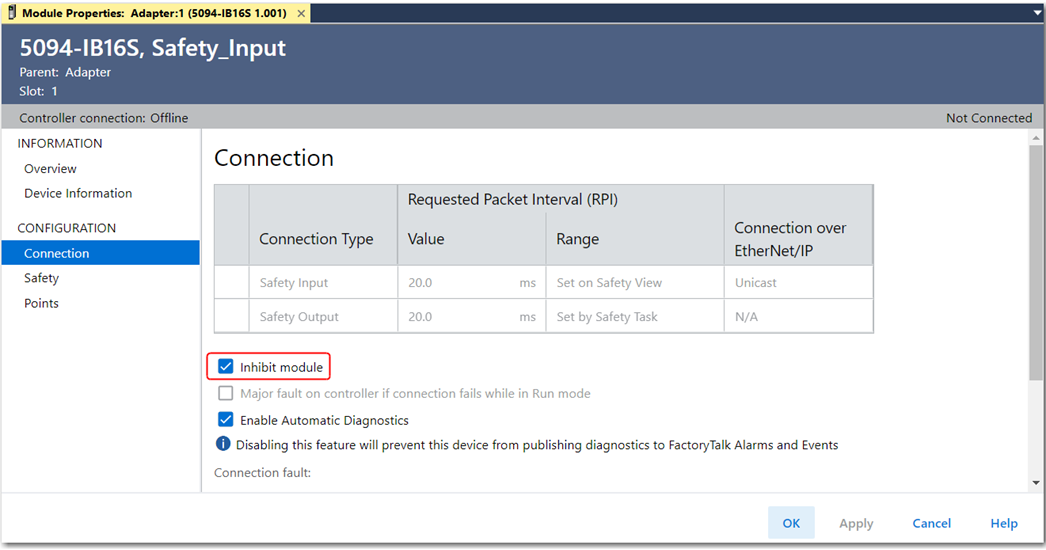Close the Module Properties tab

299,14
